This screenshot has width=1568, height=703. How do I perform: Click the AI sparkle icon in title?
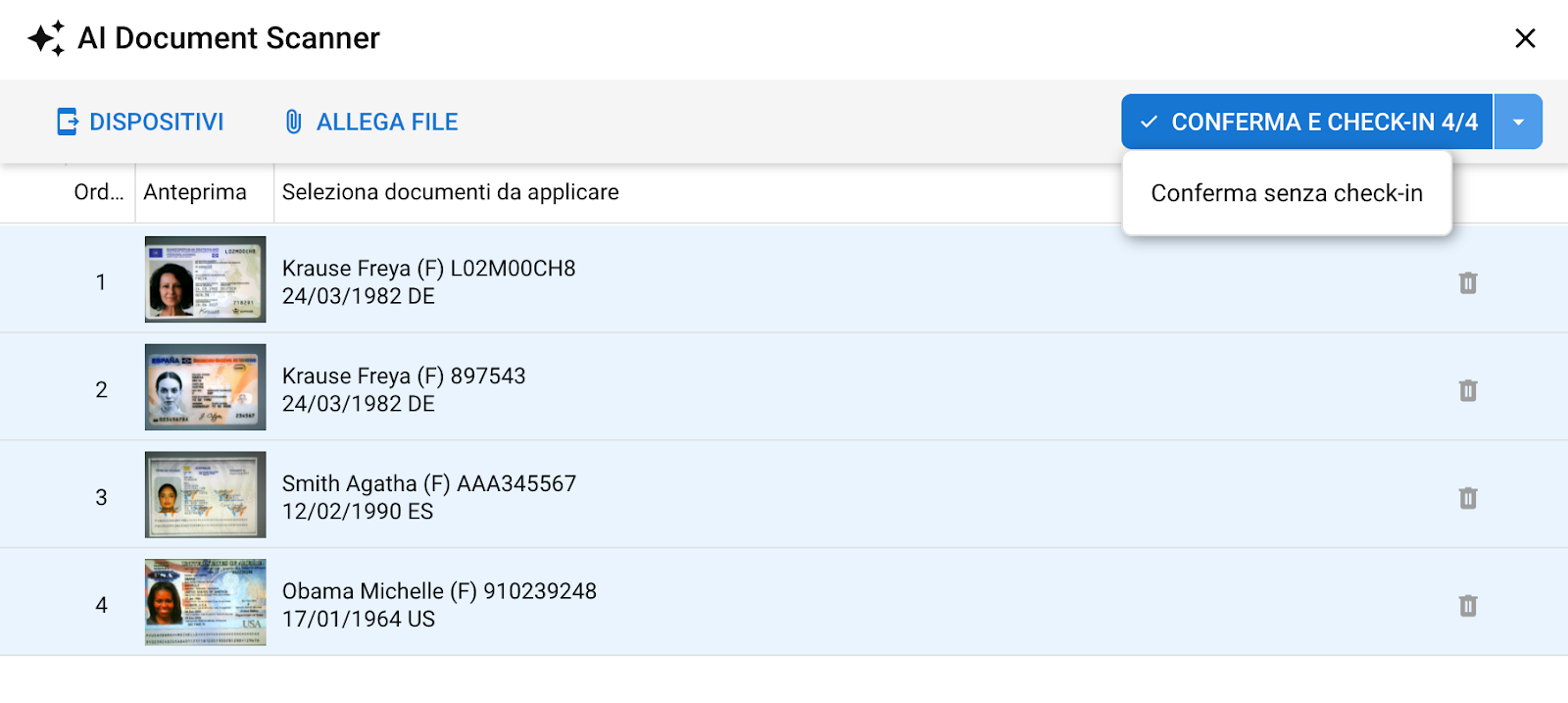46,38
